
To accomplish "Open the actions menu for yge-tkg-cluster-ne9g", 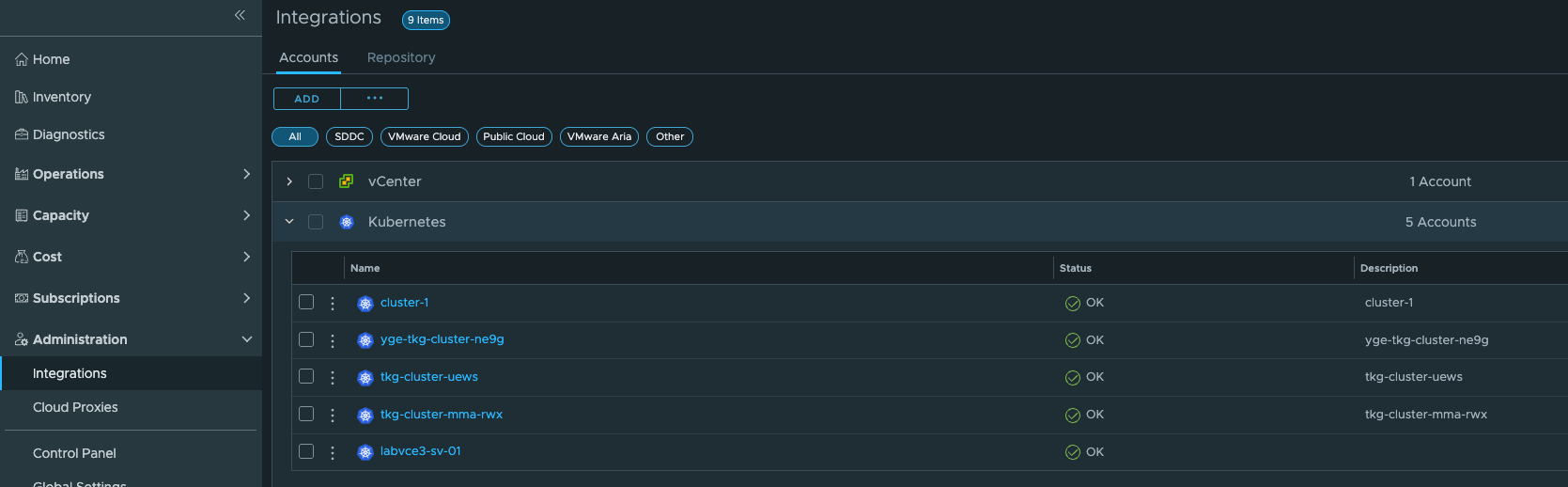I will point(333,340).
